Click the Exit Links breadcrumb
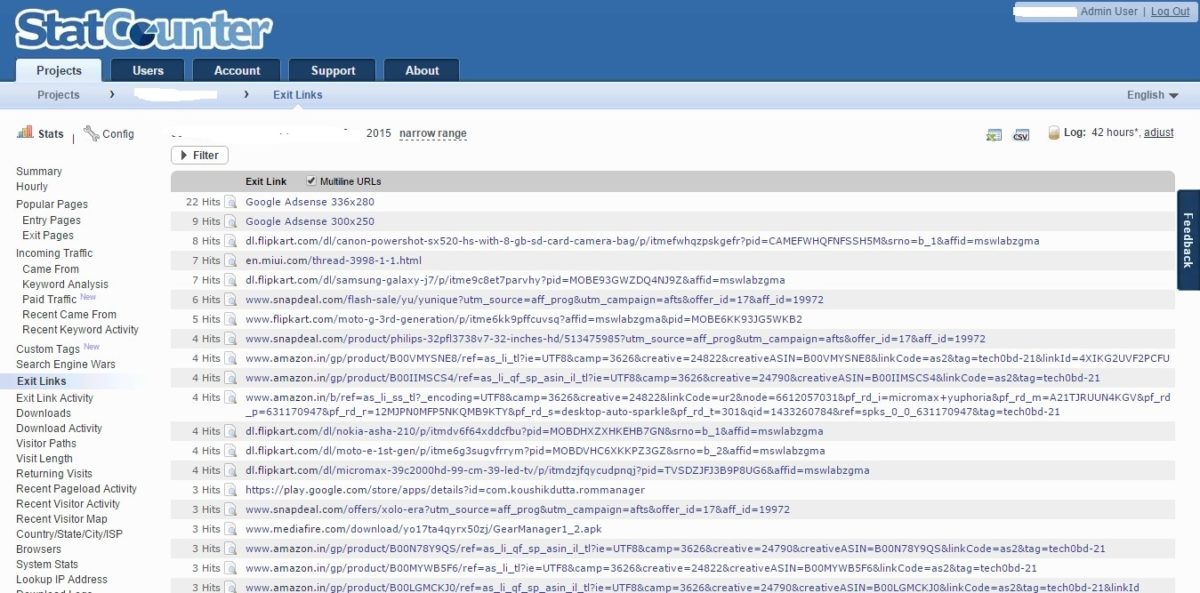 point(298,95)
